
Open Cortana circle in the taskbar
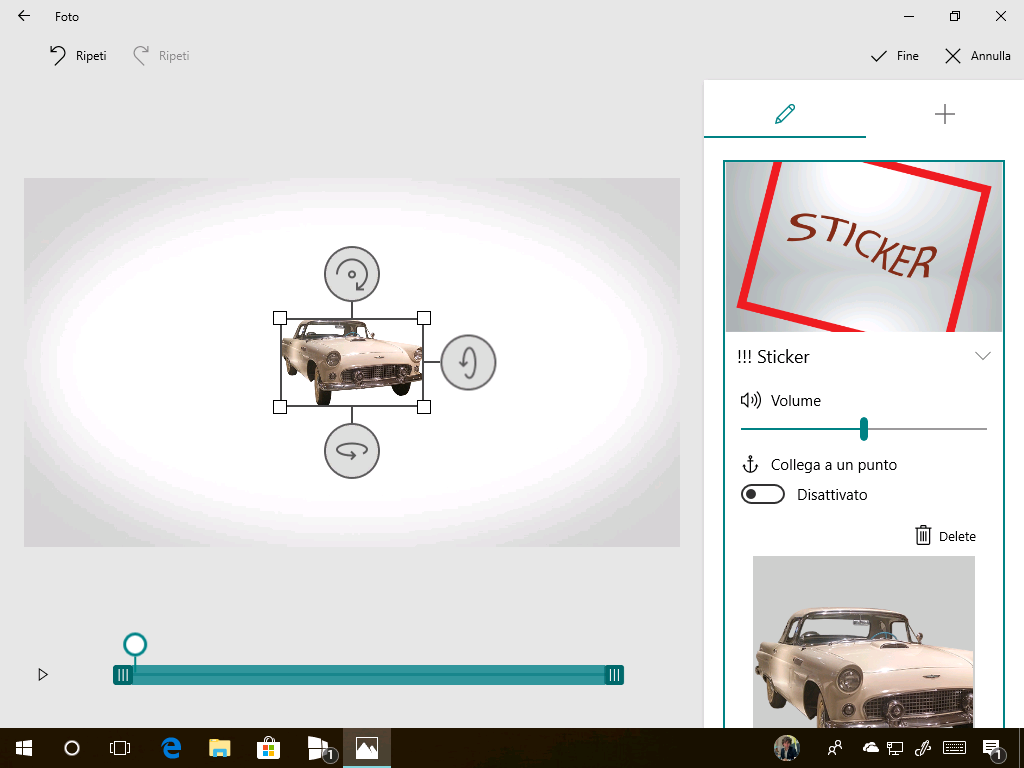click(72, 748)
